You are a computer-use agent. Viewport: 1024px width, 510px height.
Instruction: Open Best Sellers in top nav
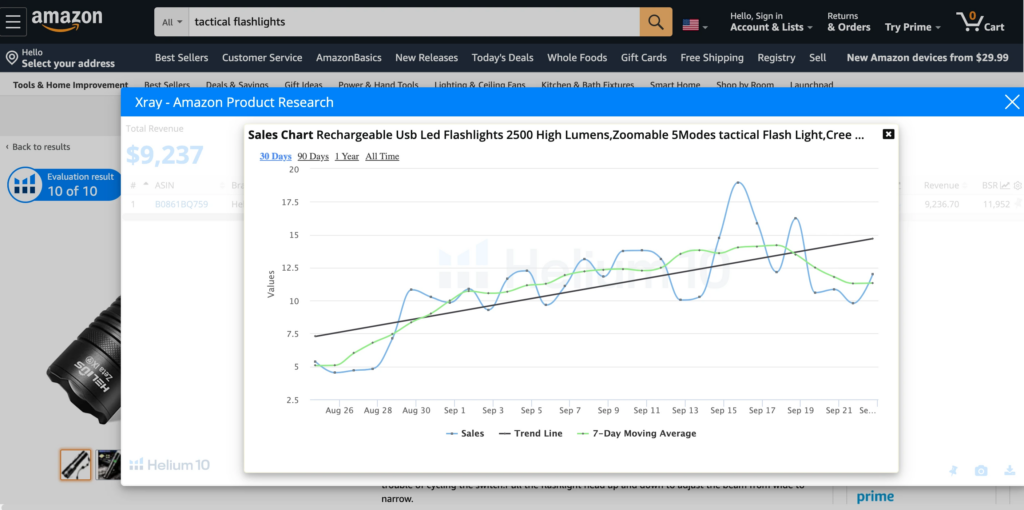coord(182,57)
